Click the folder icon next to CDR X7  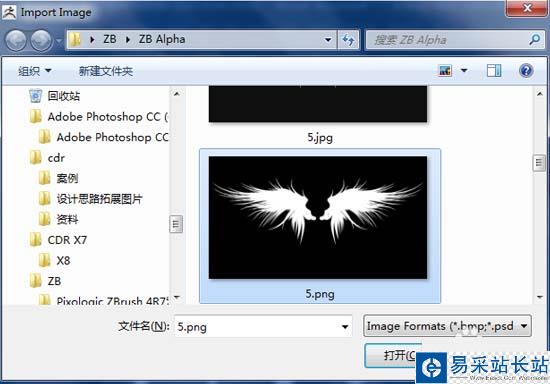tap(35, 240)
